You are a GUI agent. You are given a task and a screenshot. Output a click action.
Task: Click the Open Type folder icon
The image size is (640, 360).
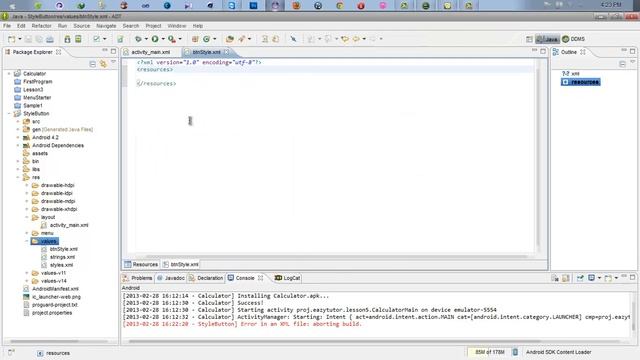pos(230,39)
